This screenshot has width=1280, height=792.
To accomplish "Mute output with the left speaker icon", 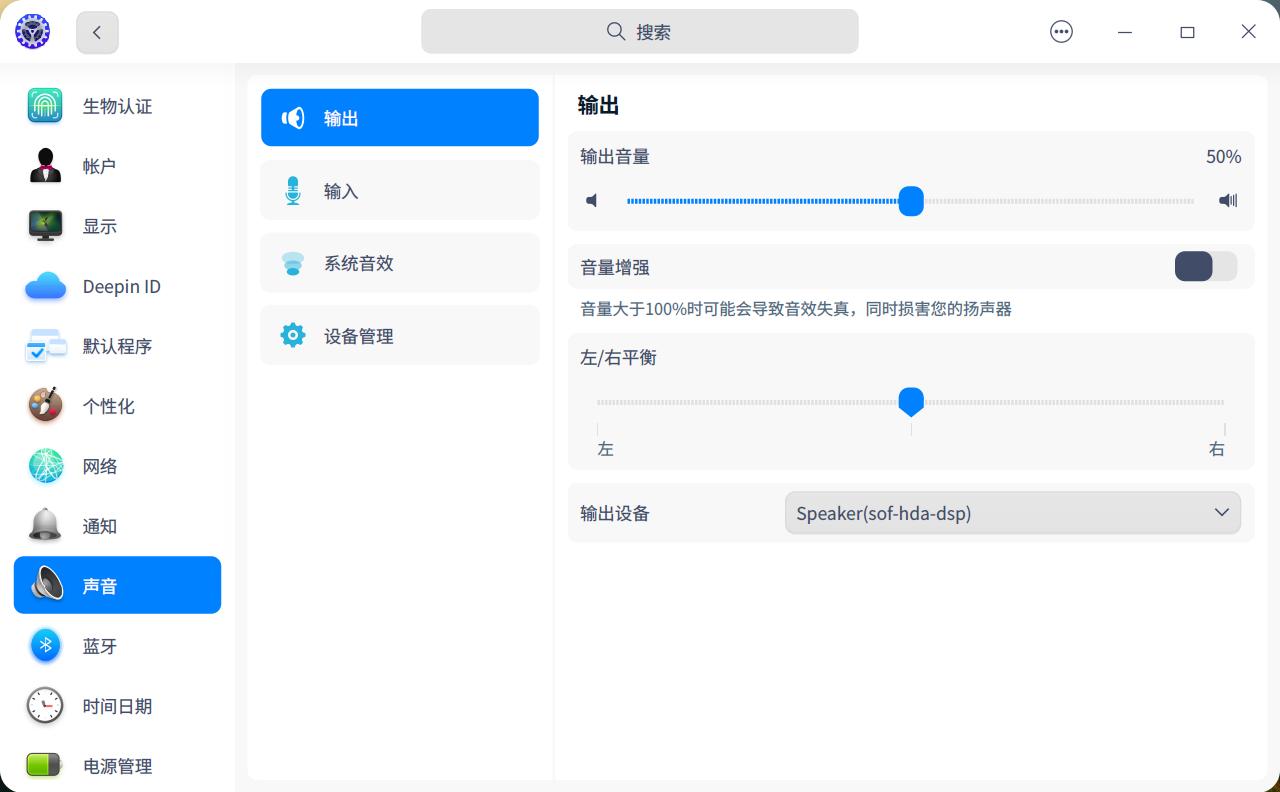I will pos(591,200).
